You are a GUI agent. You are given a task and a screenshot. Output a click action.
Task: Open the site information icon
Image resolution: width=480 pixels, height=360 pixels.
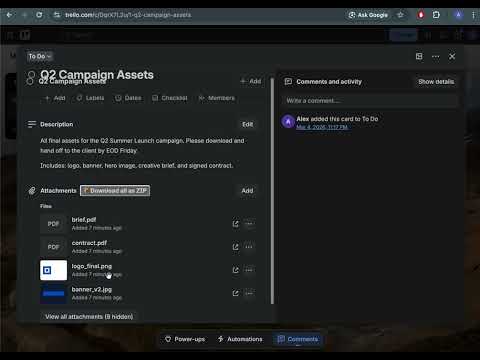57,15
